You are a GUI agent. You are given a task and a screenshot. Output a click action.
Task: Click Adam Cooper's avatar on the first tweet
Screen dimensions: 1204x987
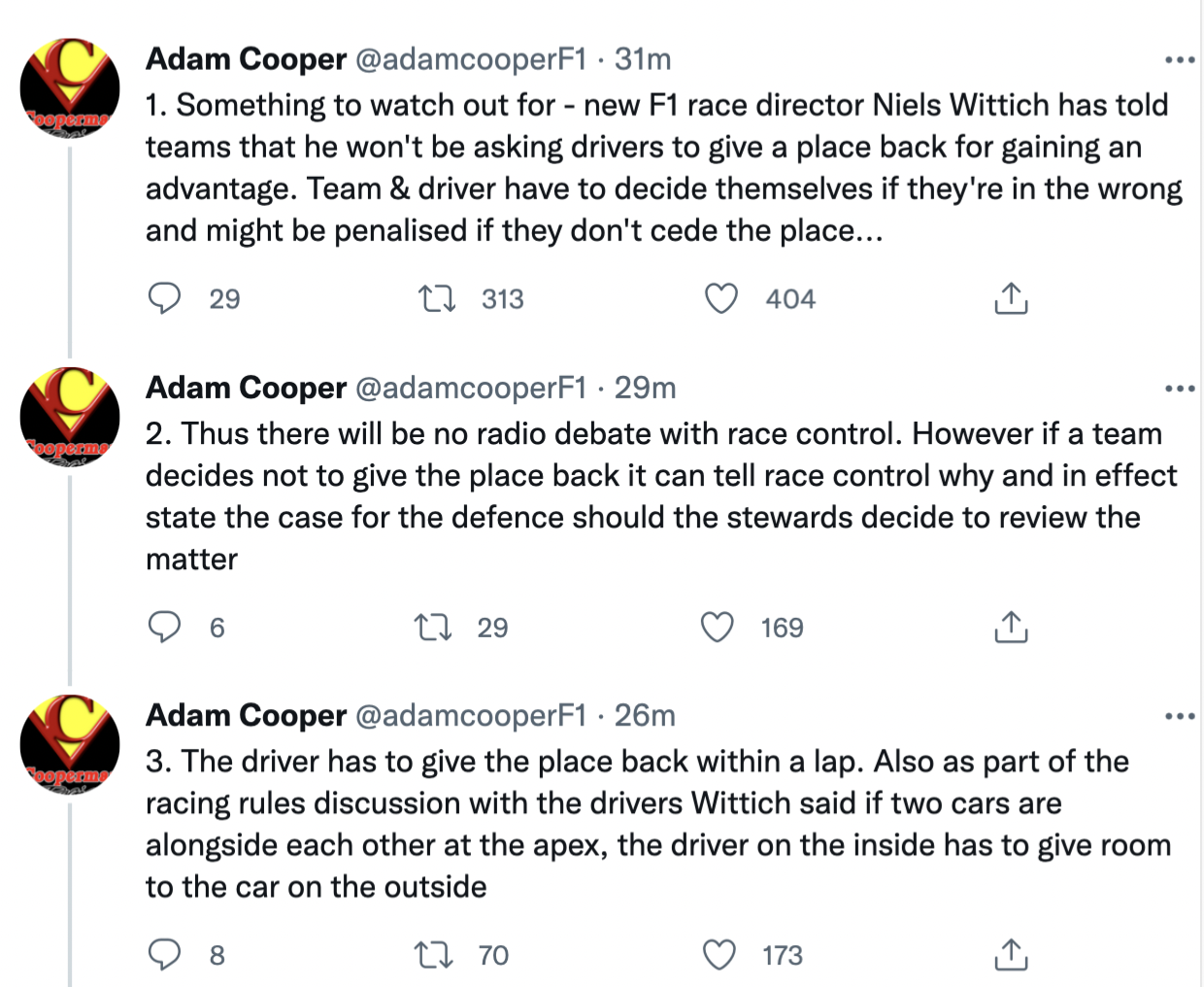coord(69,87)
